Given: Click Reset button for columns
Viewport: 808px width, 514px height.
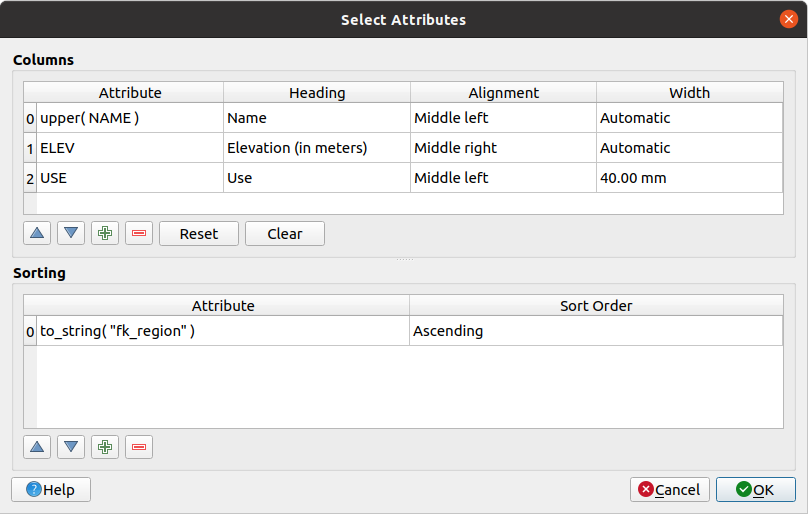Looking at the screenshot, I should pyautogui.click(x=199, y=234).
